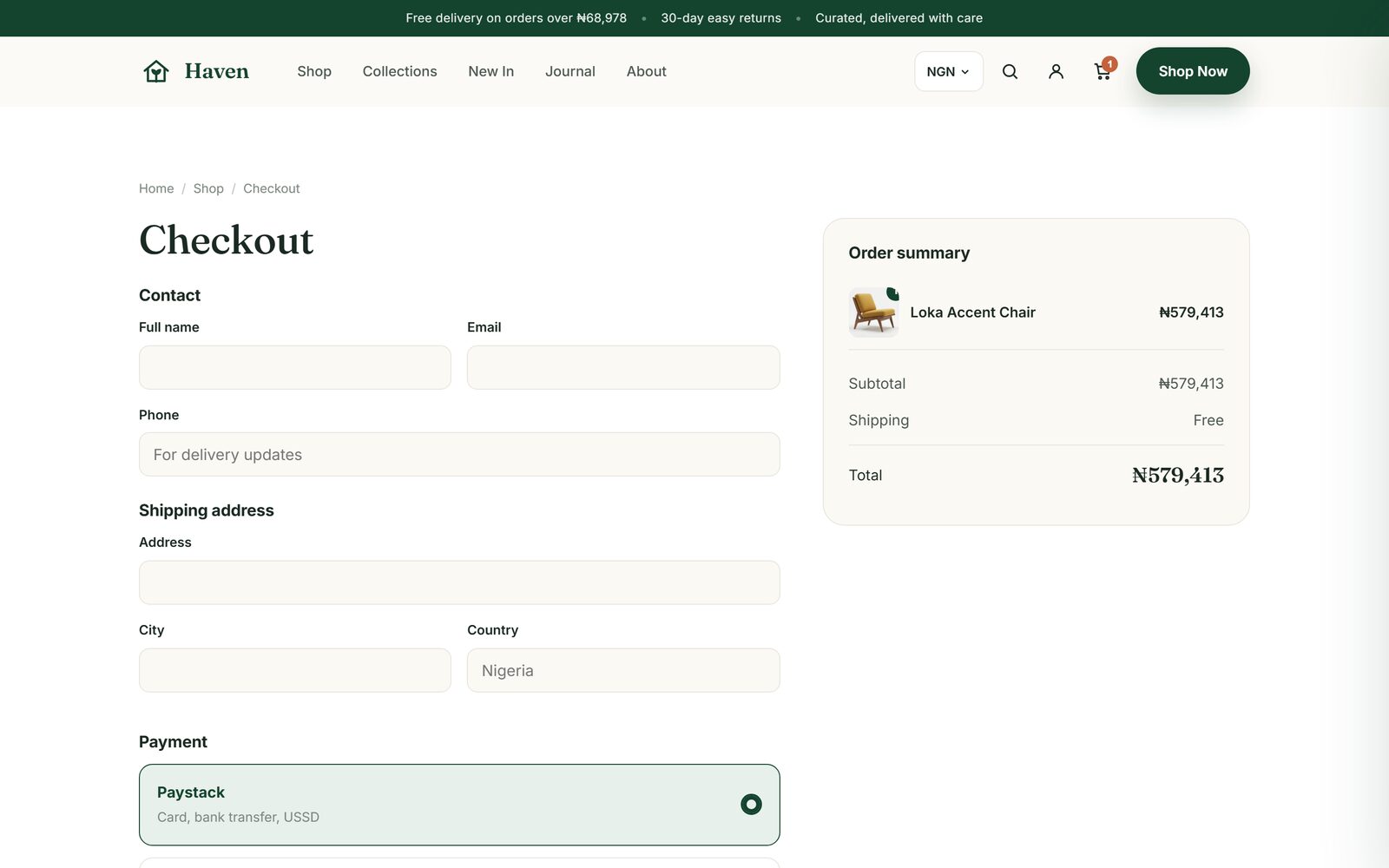Open the shopping cart icon
Viewport: 1389px width, 868px height.
1103,71
